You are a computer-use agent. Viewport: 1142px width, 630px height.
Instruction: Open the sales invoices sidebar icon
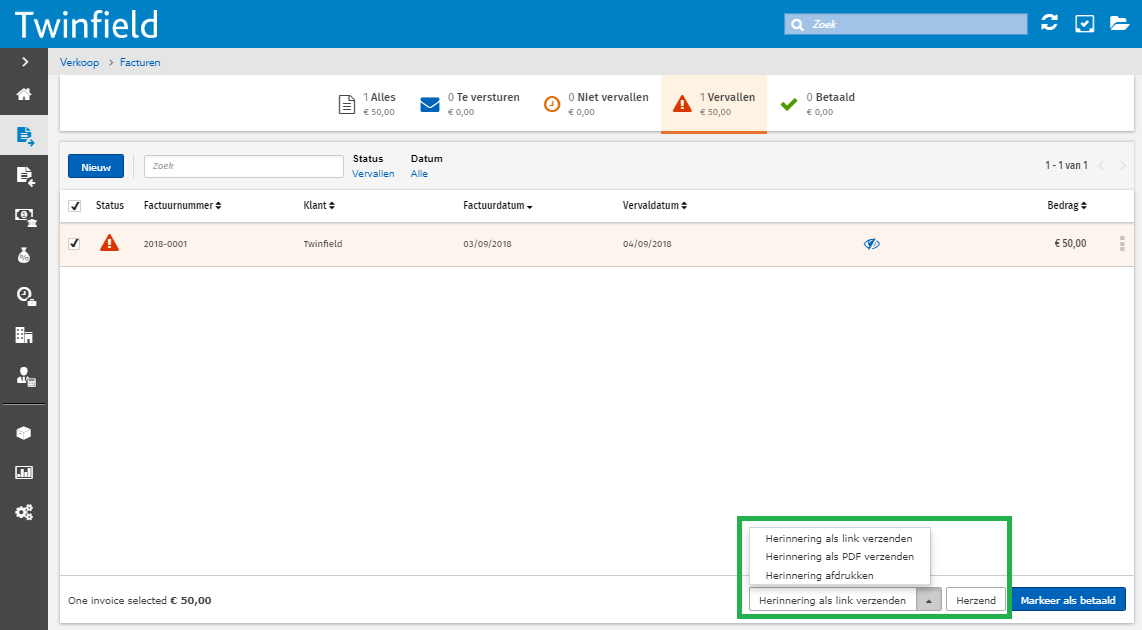click(x=24, y=135)
